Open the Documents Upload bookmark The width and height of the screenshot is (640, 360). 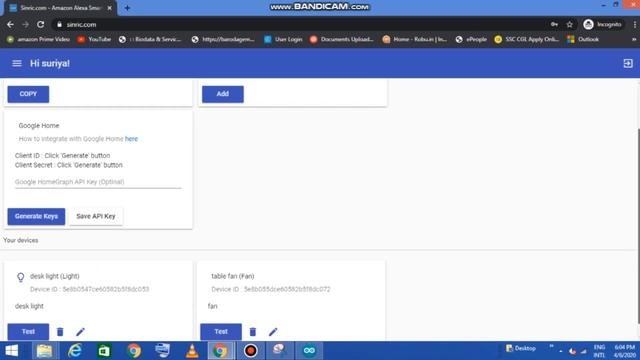coord(342,40)
